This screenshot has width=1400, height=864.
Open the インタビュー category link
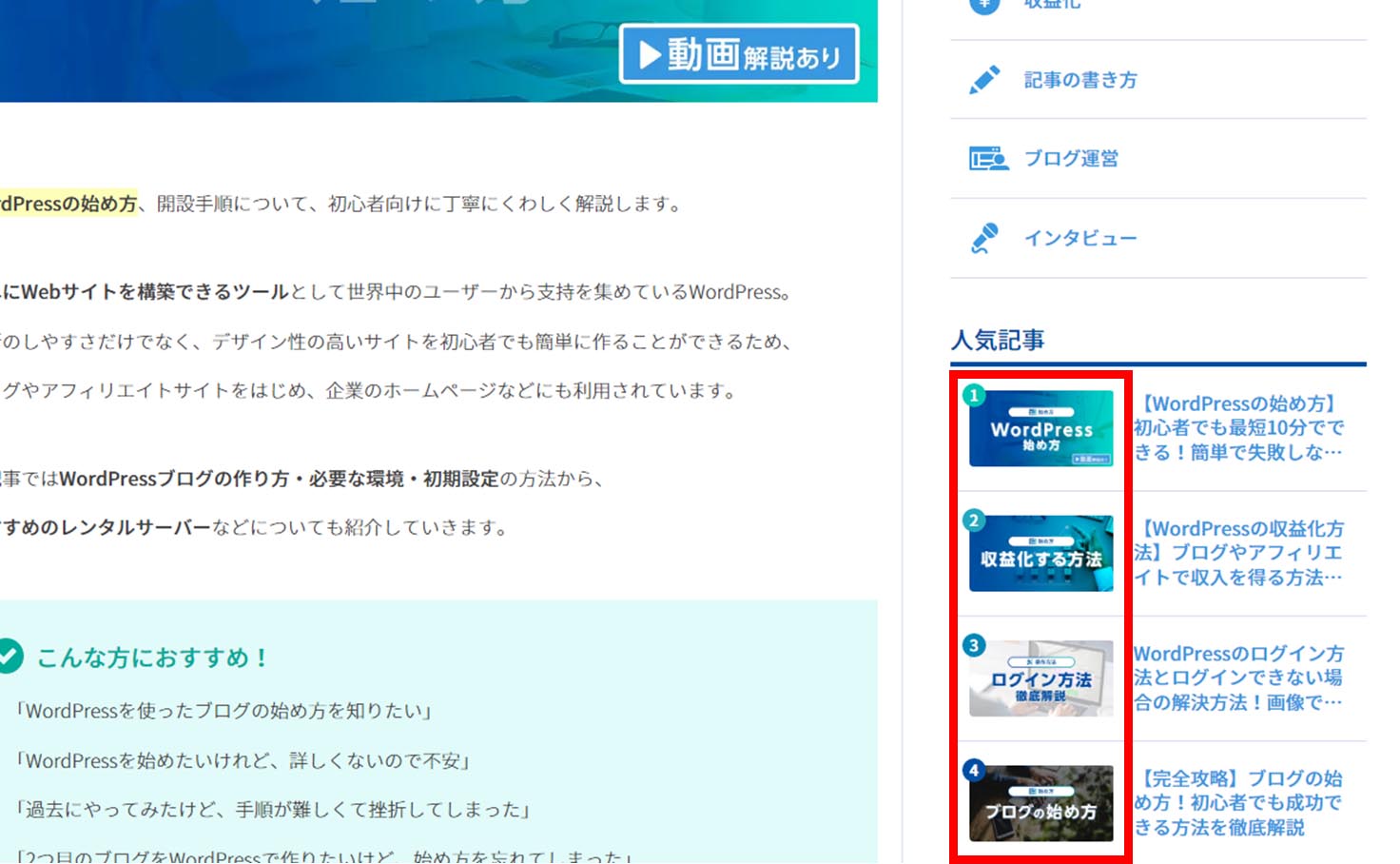coord(1080,238)
